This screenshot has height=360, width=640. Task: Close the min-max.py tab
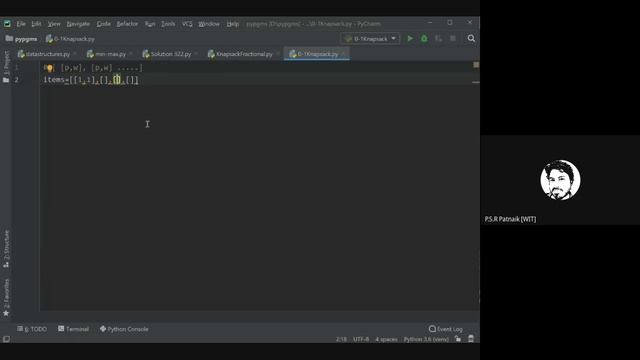coord(131,54)
